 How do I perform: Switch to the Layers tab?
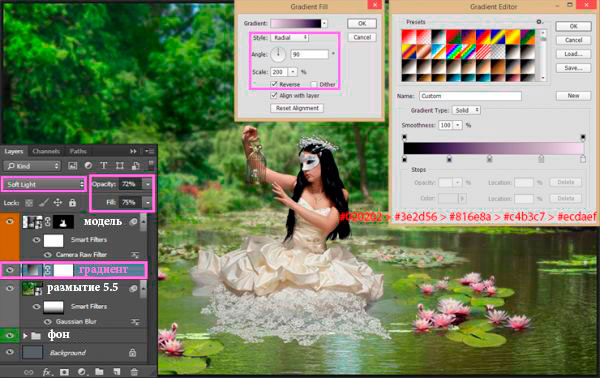14,152
